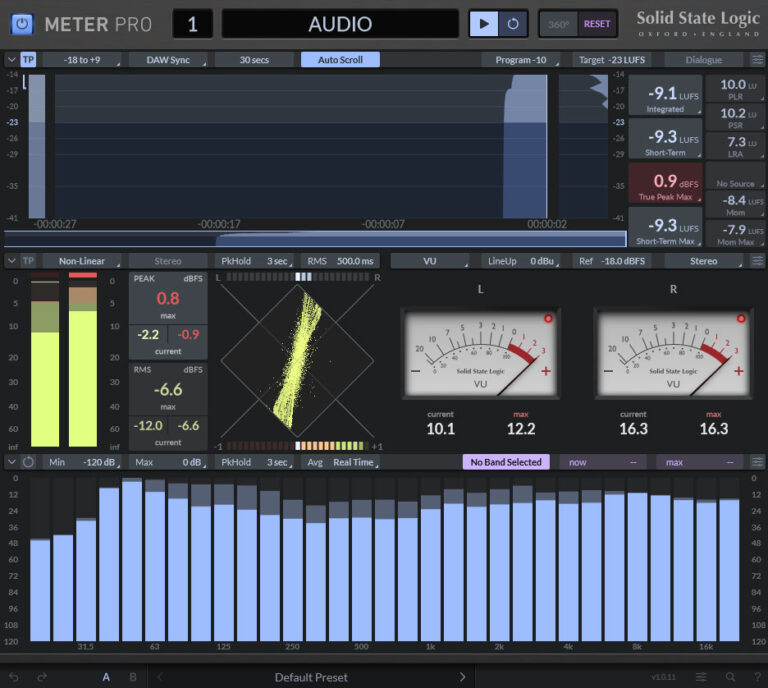Click the spectrum analyzer reset circle icon
The width and height of the screenshot is (768, 688).
[x=28, y=462]
